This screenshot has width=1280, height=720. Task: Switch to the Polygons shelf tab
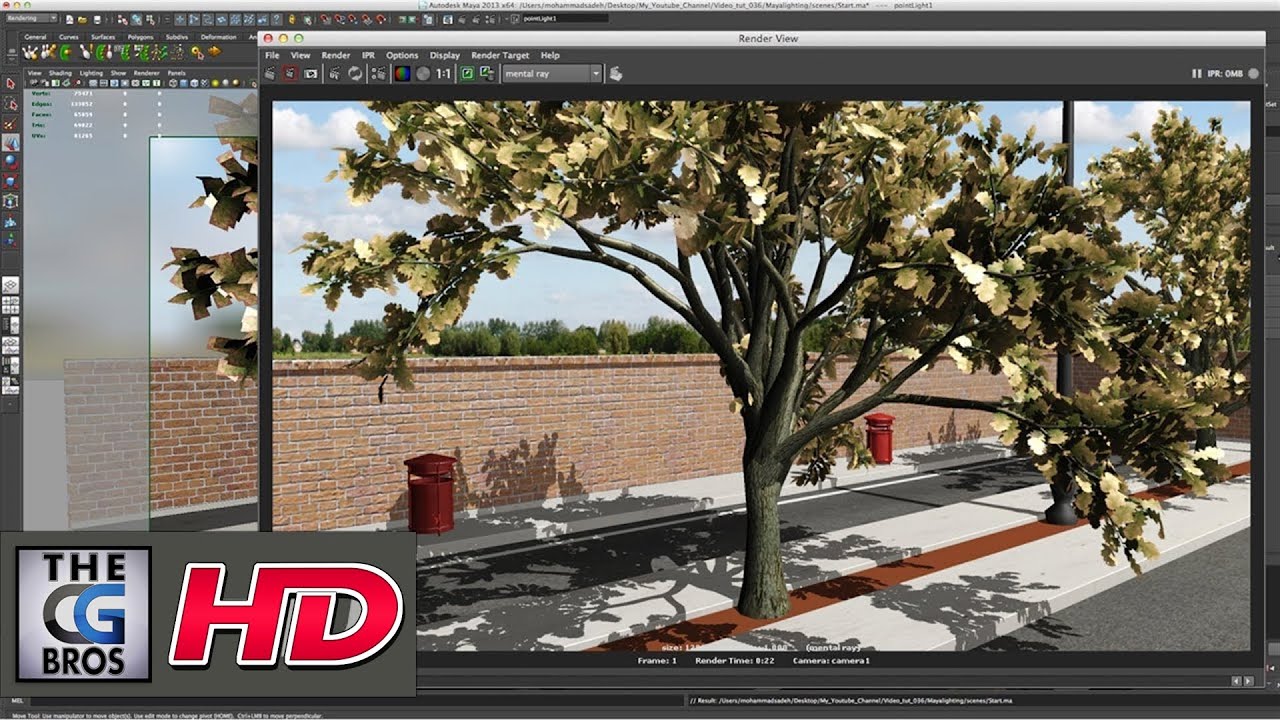pos(141,37)
